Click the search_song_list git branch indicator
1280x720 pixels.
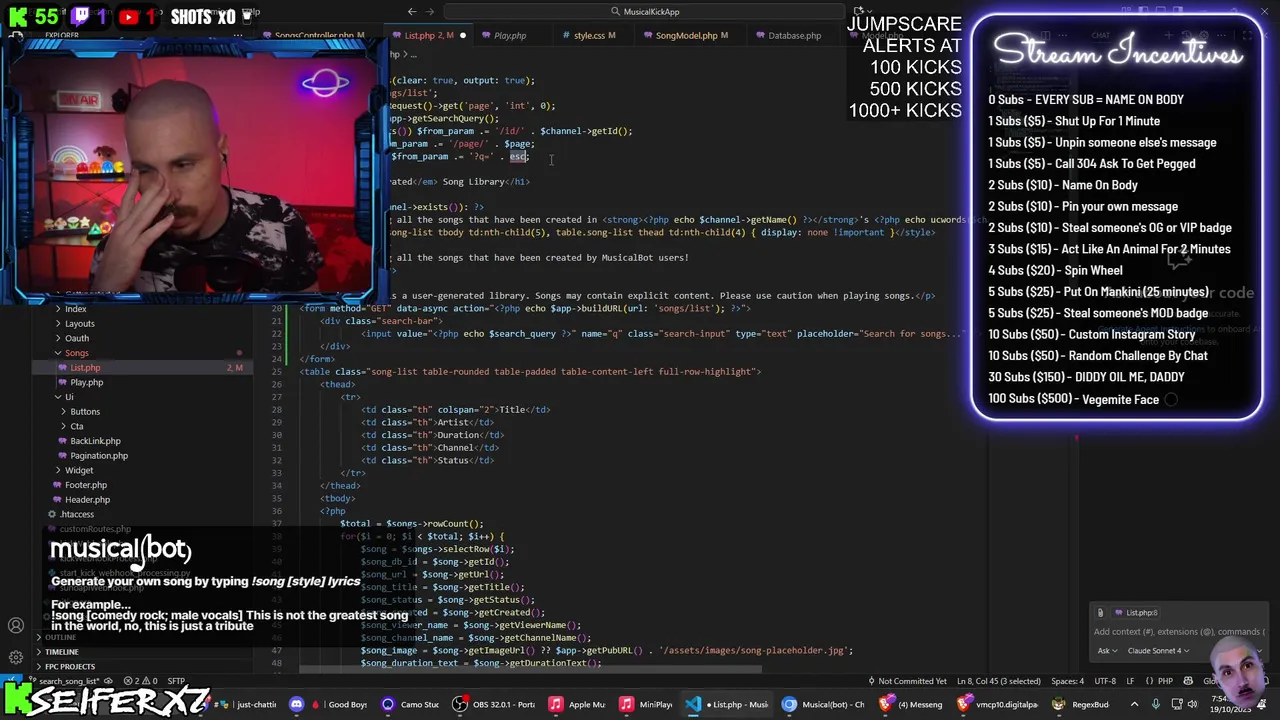click(70, 681)
